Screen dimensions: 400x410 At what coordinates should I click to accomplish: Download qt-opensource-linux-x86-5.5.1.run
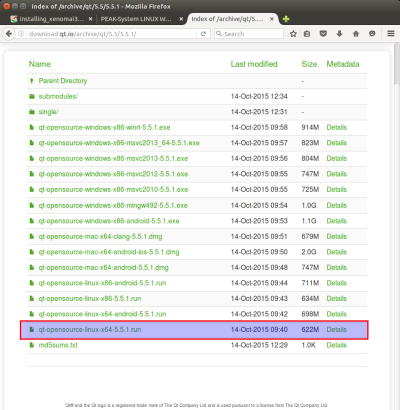click(x=90, y=298)
